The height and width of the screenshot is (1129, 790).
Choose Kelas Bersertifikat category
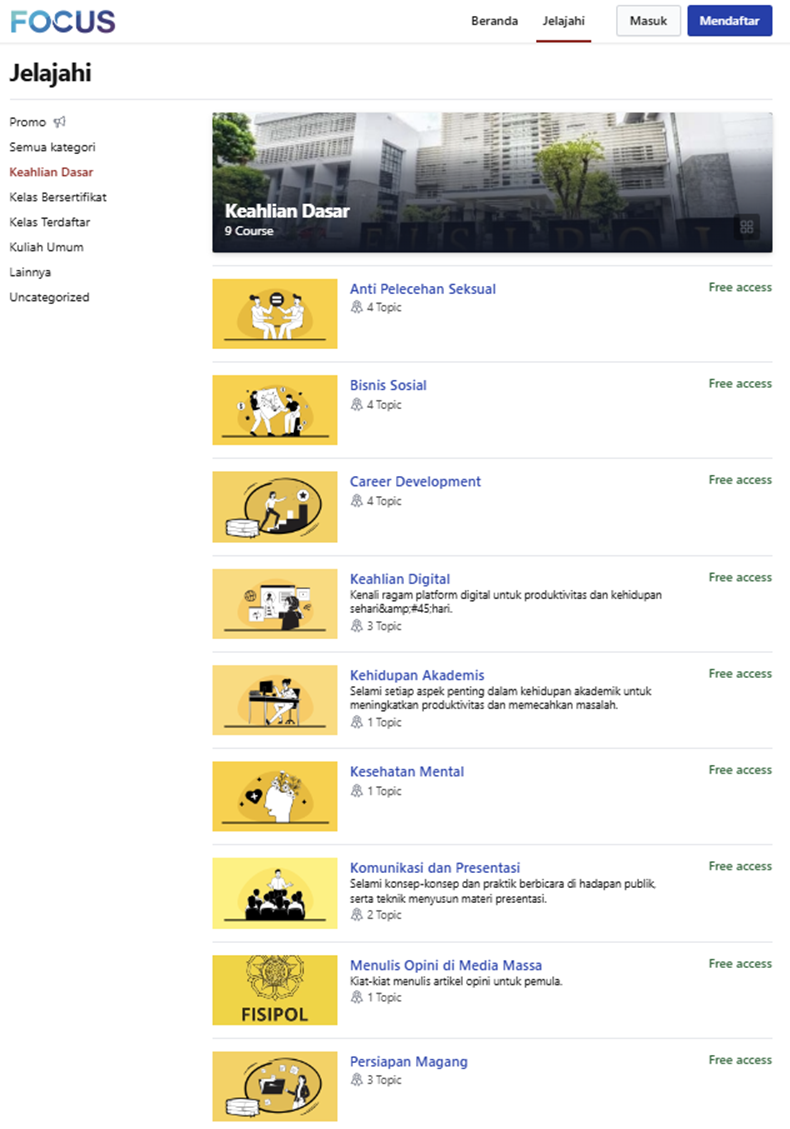58,197
